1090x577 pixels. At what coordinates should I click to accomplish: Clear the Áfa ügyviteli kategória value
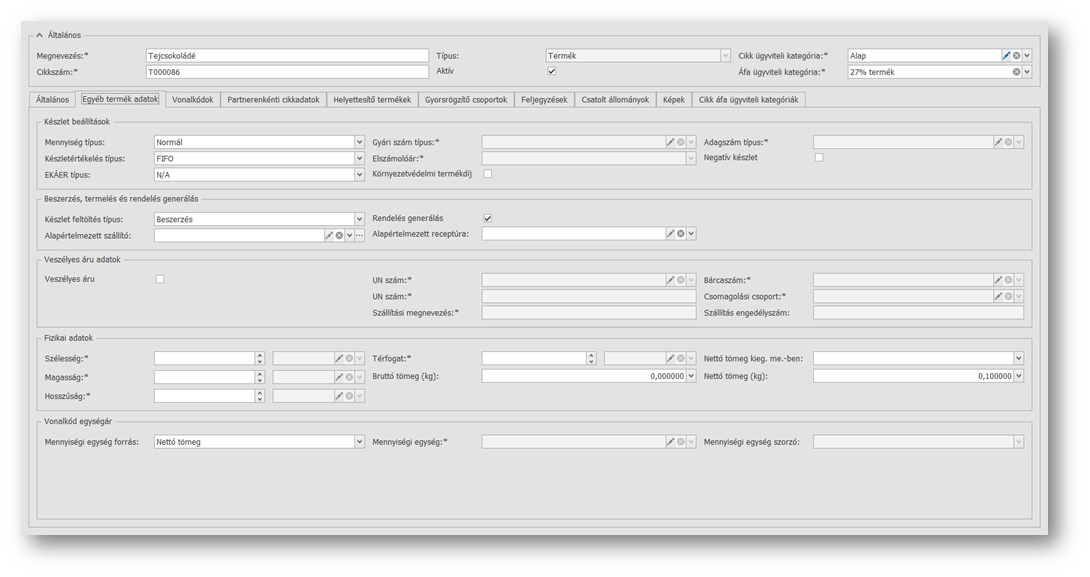(1016, 72)
